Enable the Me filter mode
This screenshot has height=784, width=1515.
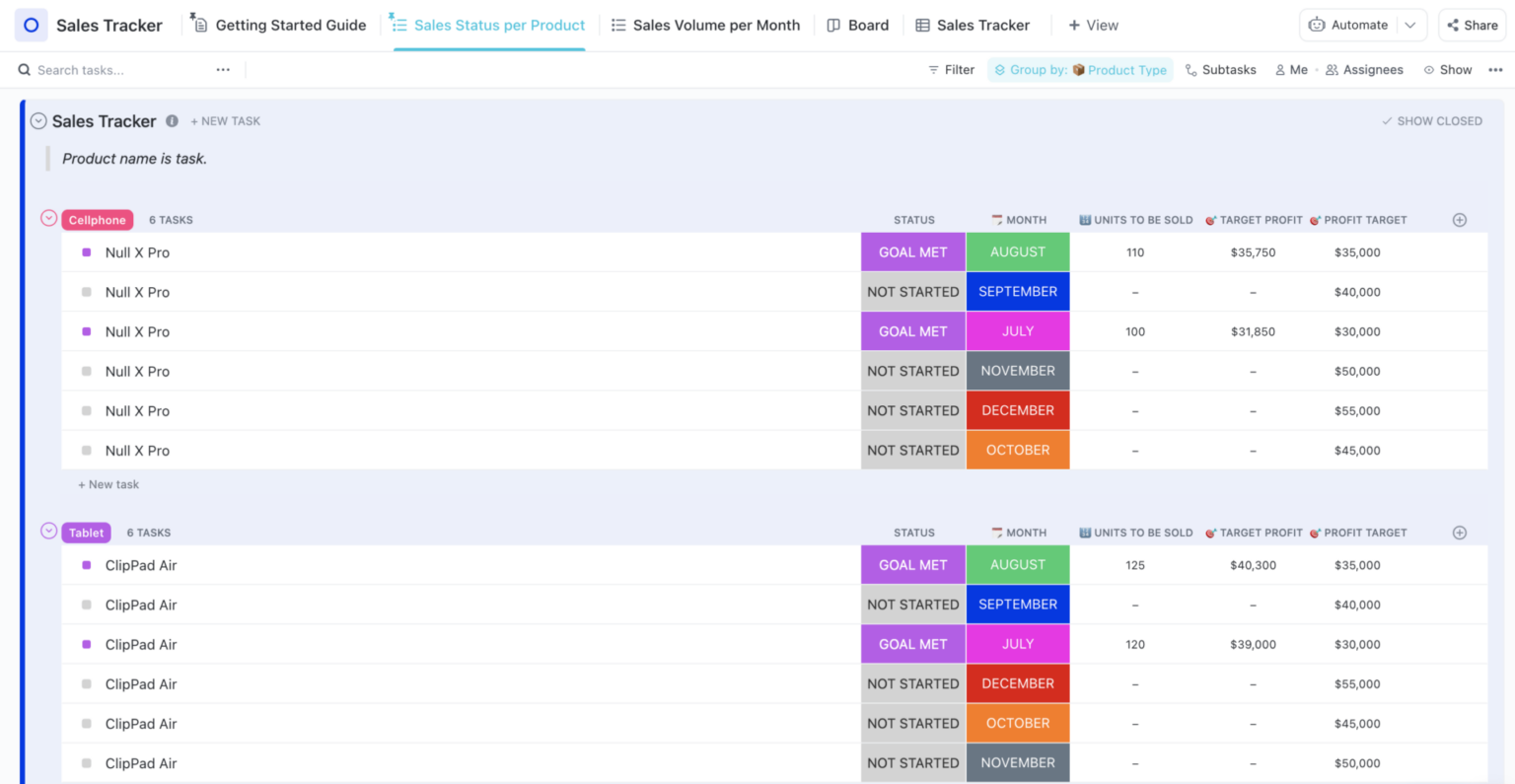(1292, 69)
